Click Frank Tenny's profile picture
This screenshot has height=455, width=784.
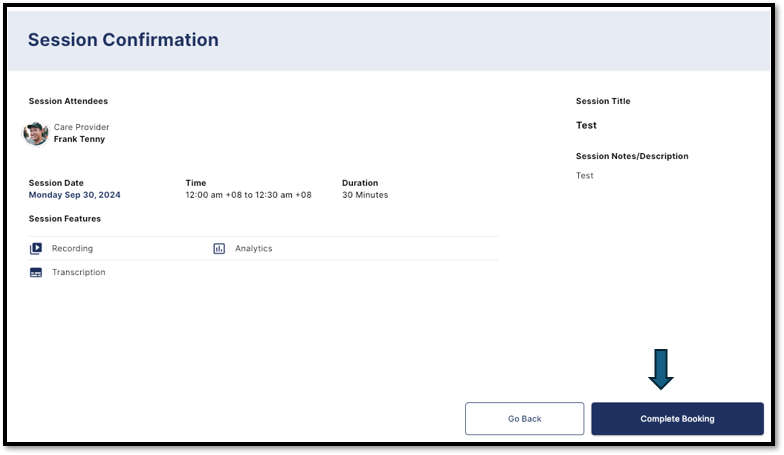36,134
